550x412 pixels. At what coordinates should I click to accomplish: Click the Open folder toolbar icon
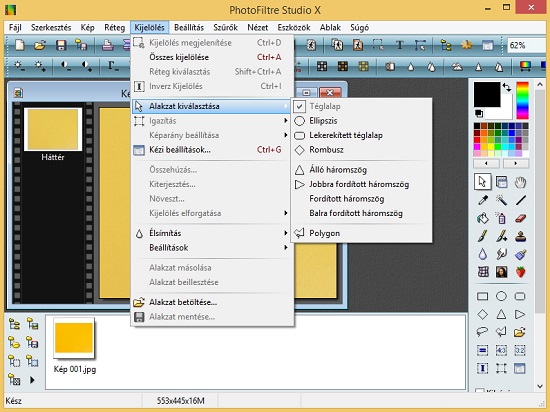click(40, 45)
